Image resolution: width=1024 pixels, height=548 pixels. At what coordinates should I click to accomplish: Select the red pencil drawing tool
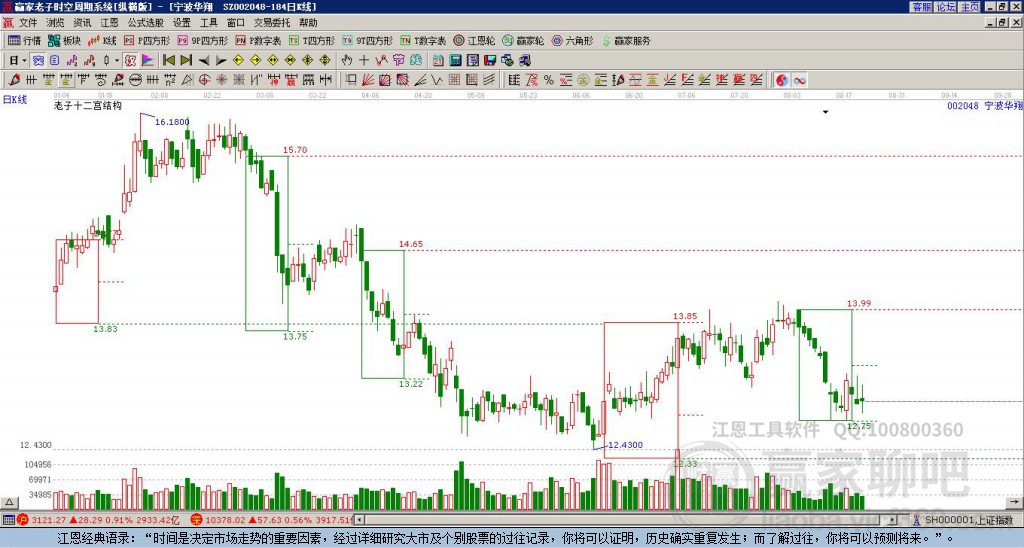tap(14, 80)
